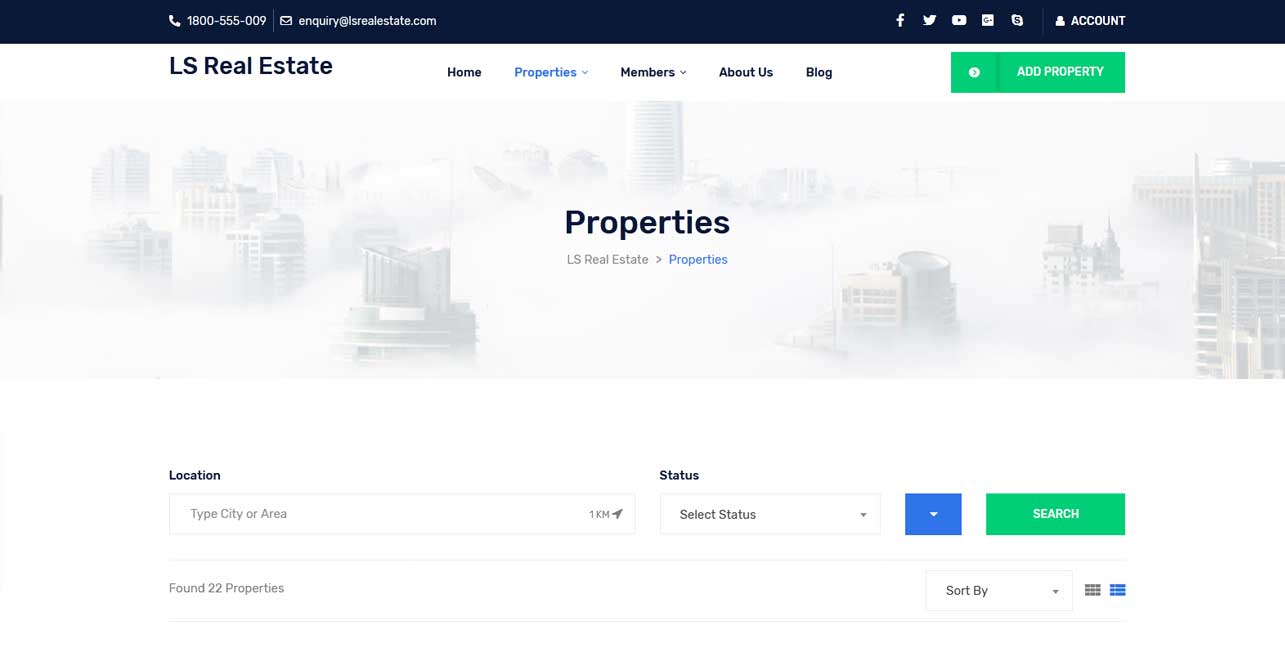Image resolution: width=1285 pixels, height=669 pixels.
Task: Open the Sort By dropdown
Action: 999,590
